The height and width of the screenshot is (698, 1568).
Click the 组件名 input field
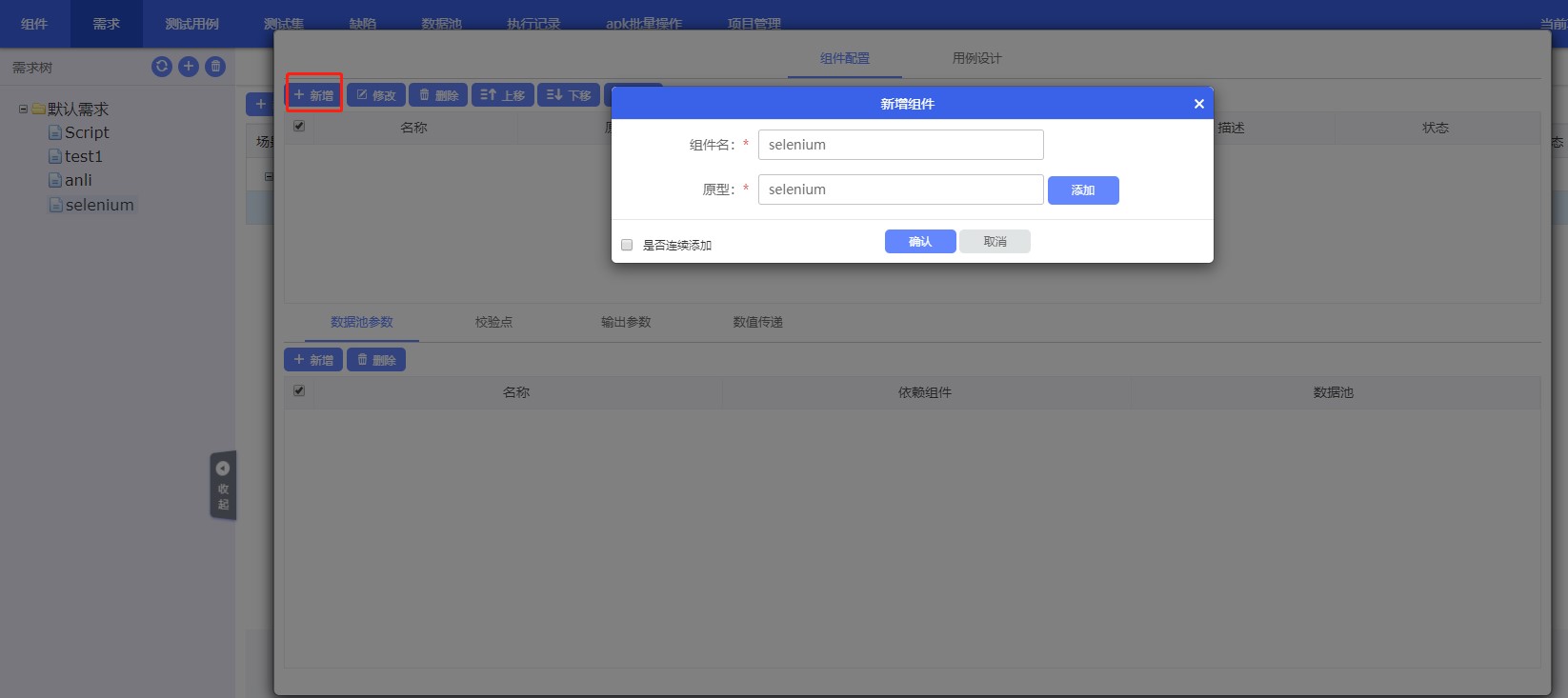click(900, 145)
